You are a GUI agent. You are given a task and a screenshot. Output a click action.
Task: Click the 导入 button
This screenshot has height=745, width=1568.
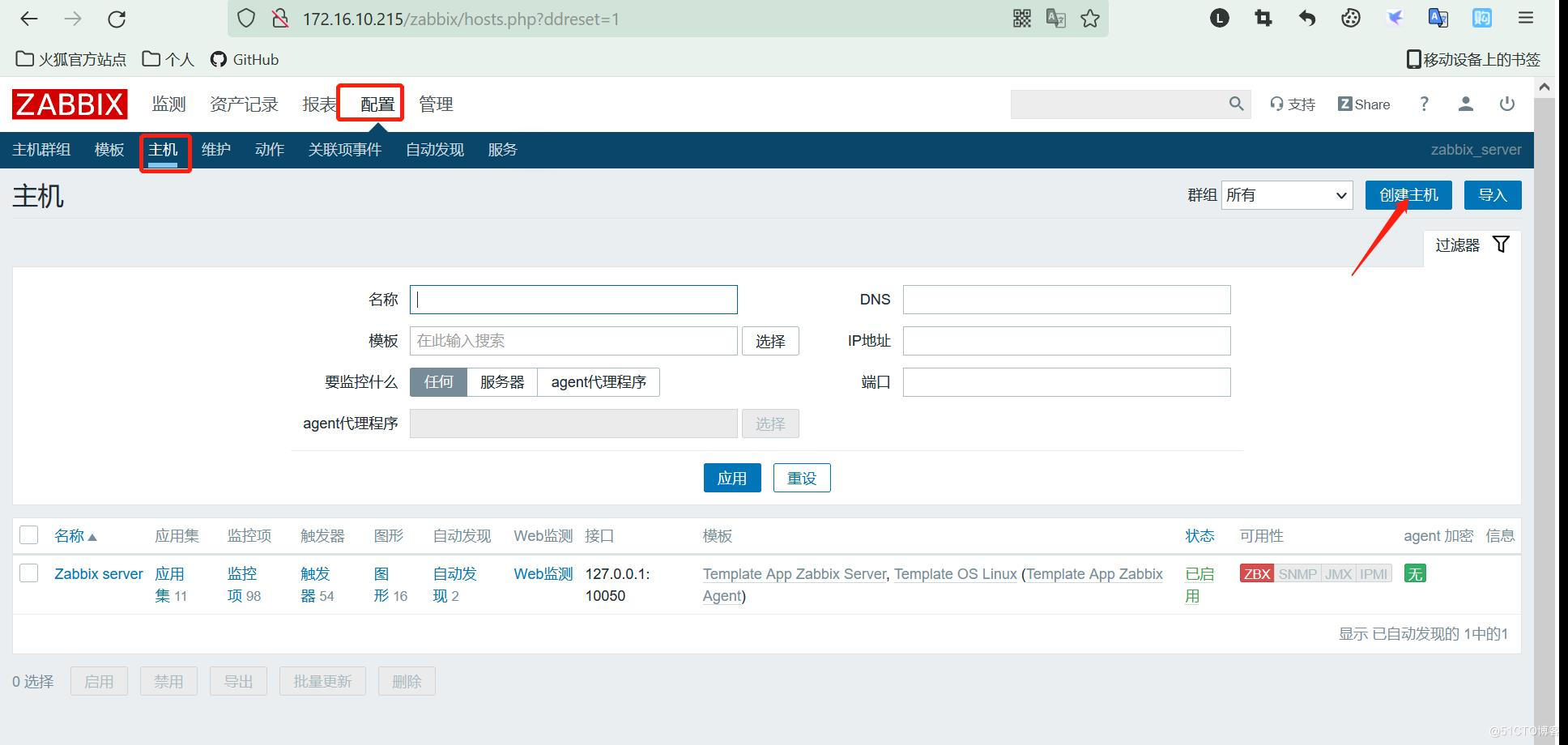pos(1492,195)
